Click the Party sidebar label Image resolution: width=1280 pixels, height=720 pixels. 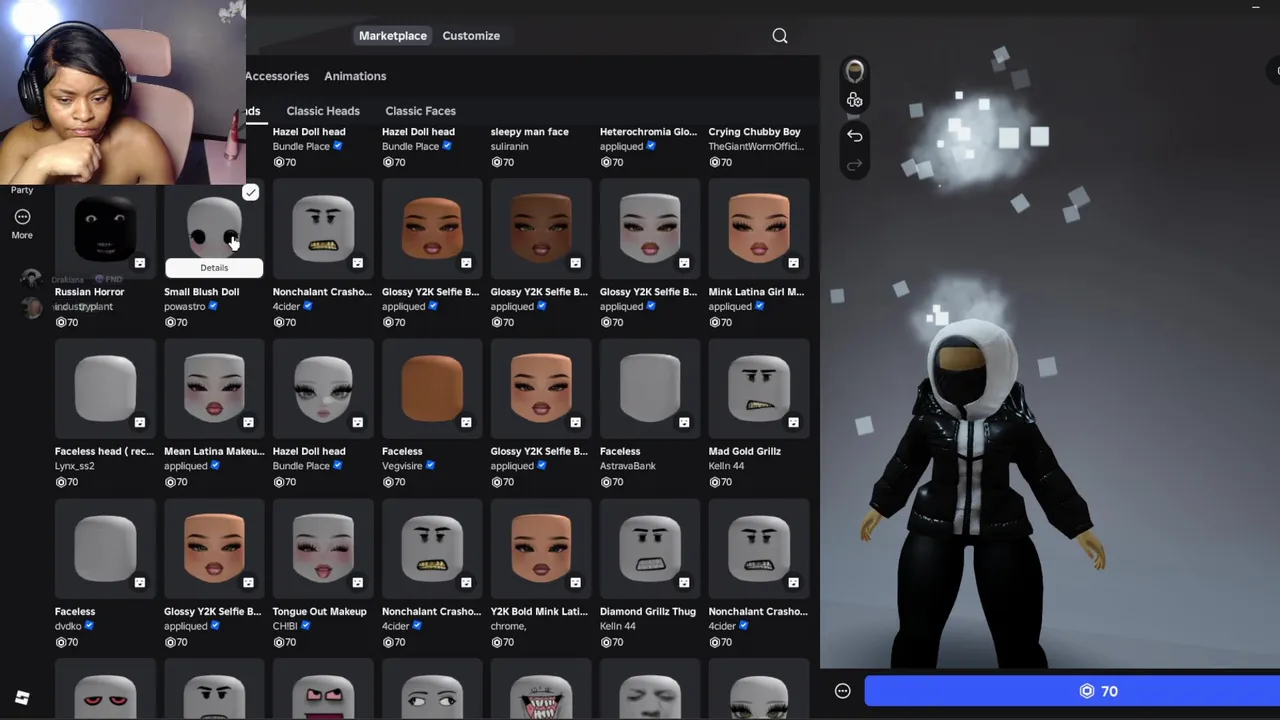click(22, 190)
